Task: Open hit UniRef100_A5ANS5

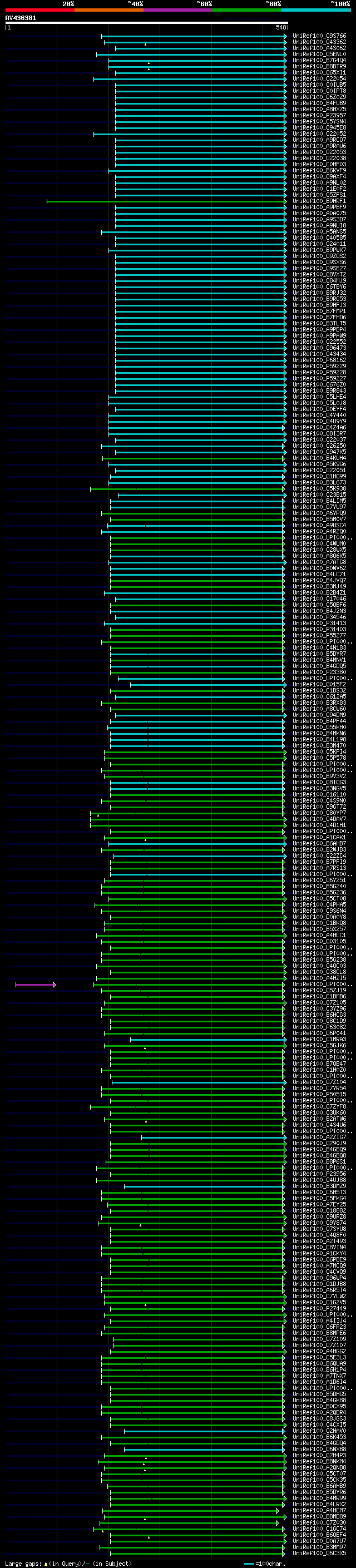Action: tap(319, 231)
